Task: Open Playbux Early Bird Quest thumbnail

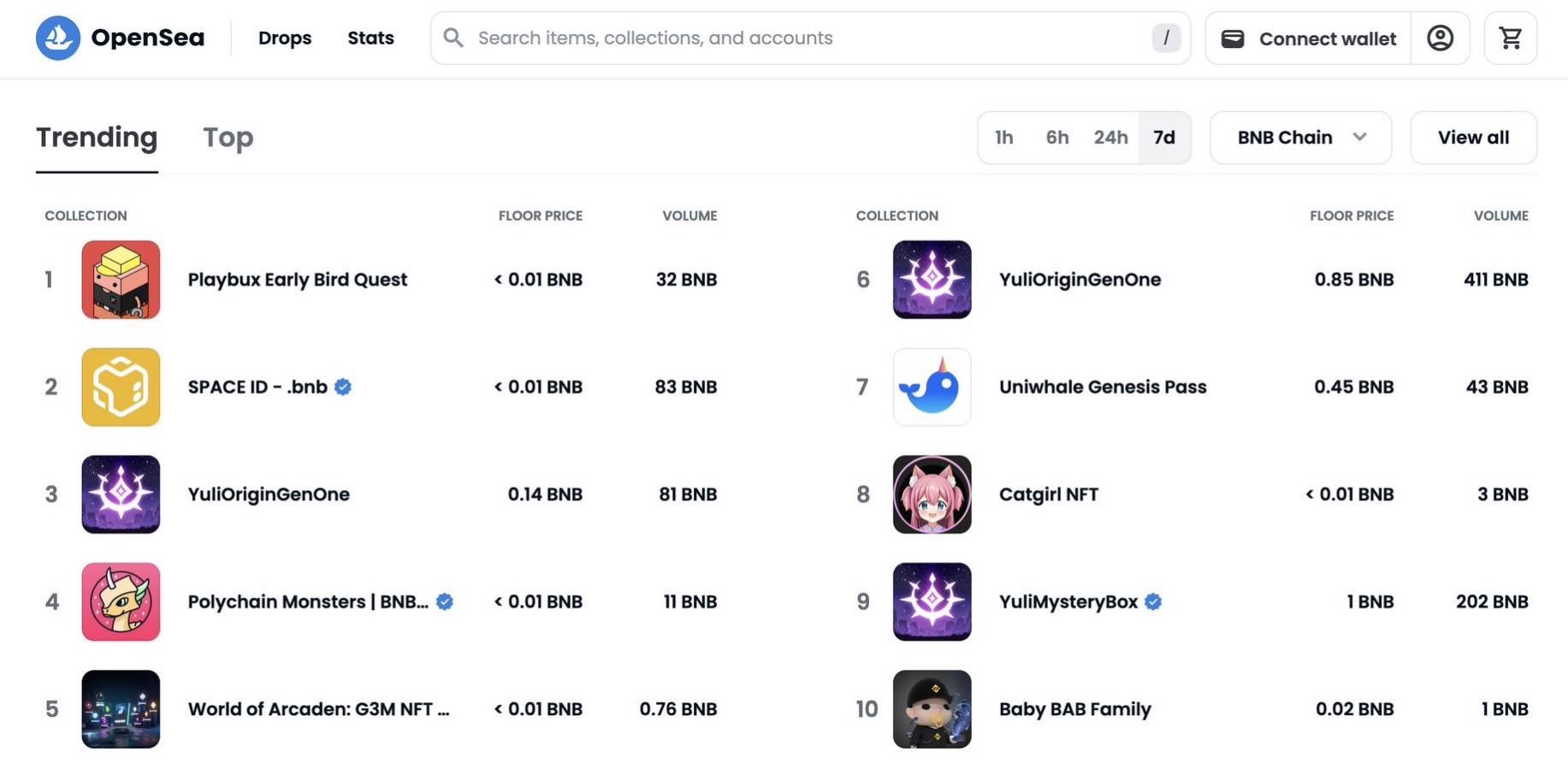Action: coord(121,280)
